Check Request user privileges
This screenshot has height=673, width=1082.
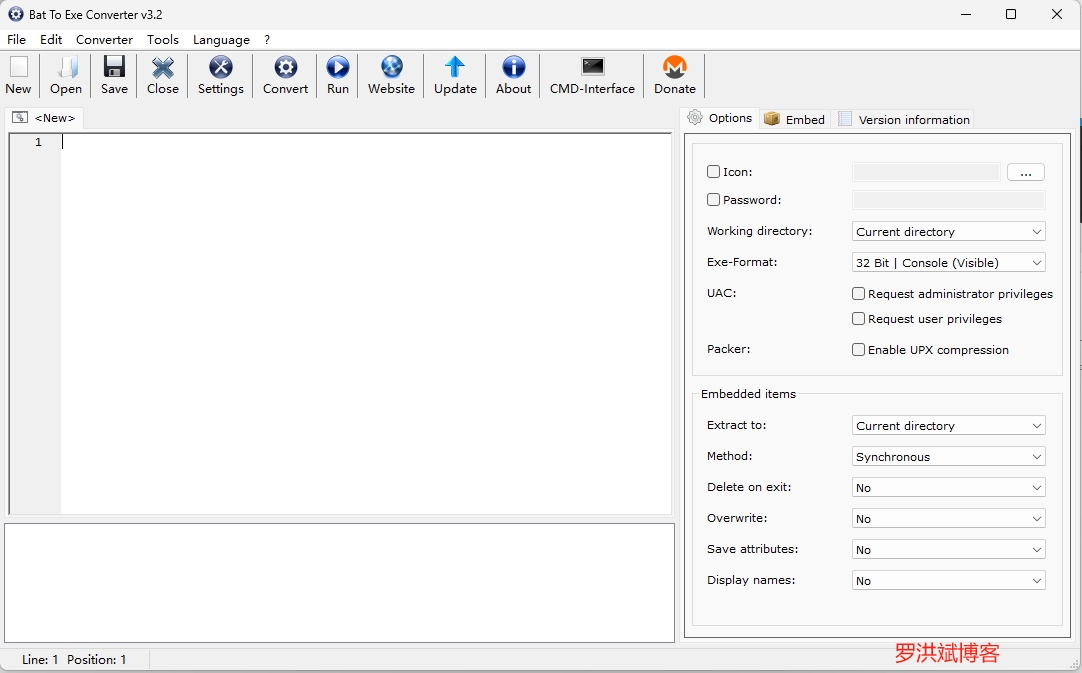858,318
